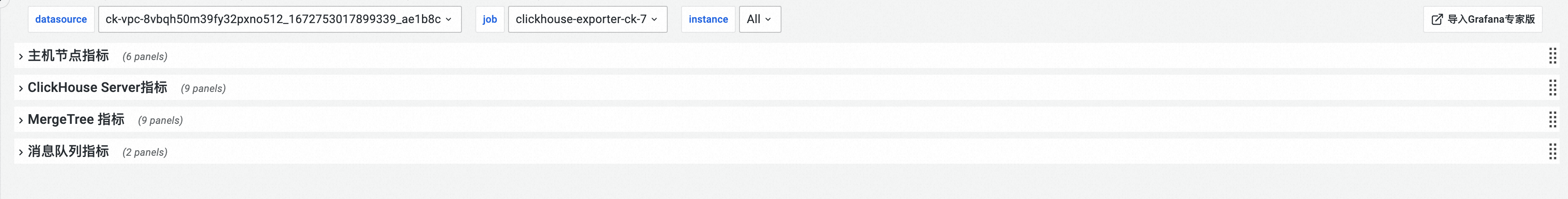Expand the 主机节点指标 row chevron
This screenshot has height=199, width=1568.
(21, 57)
